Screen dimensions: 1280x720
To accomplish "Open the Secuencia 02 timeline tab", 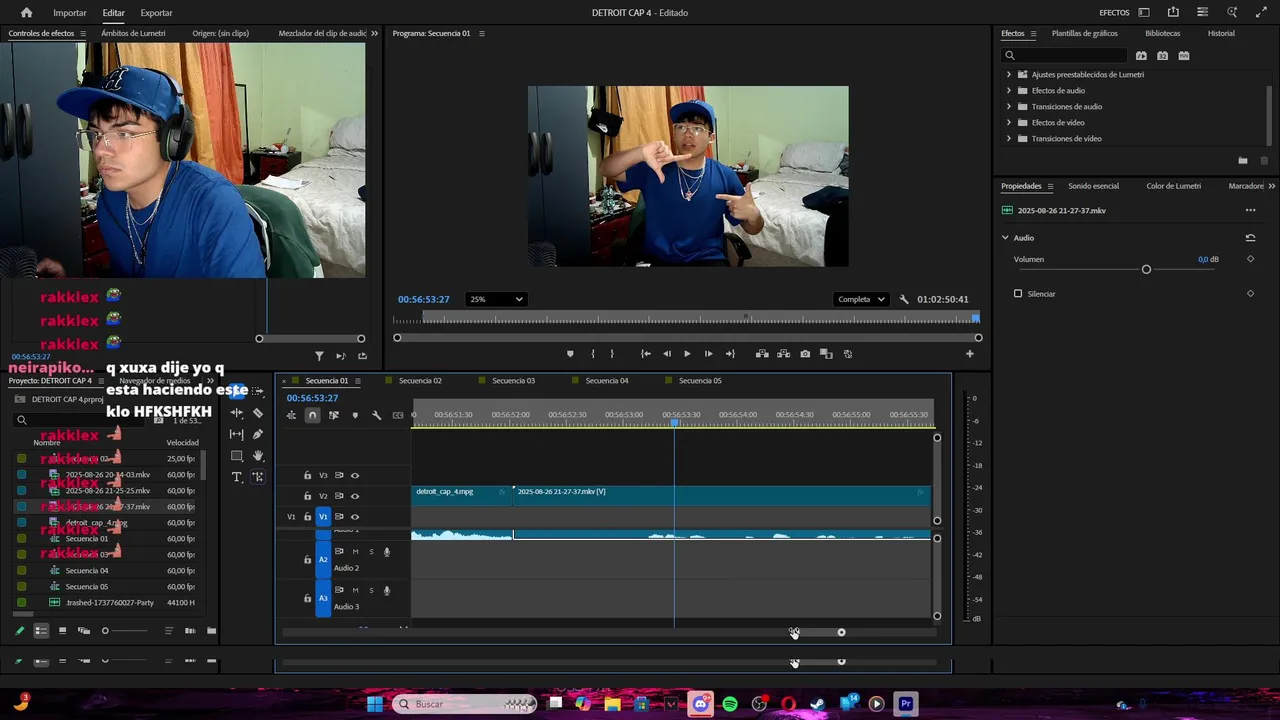I will 420,381.
